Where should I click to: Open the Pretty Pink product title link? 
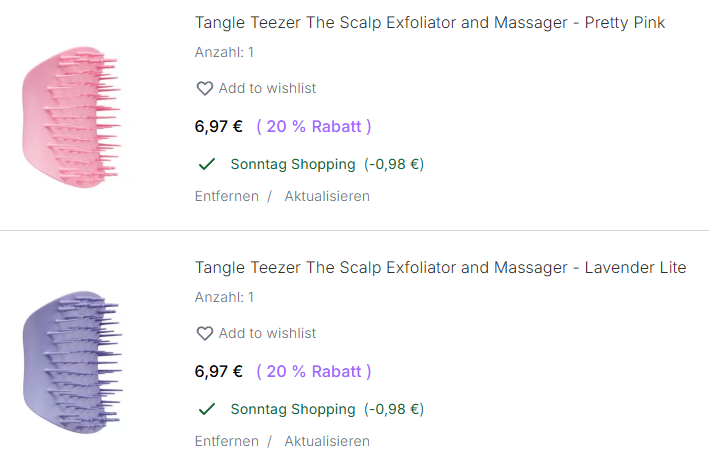tap(429, 23)
